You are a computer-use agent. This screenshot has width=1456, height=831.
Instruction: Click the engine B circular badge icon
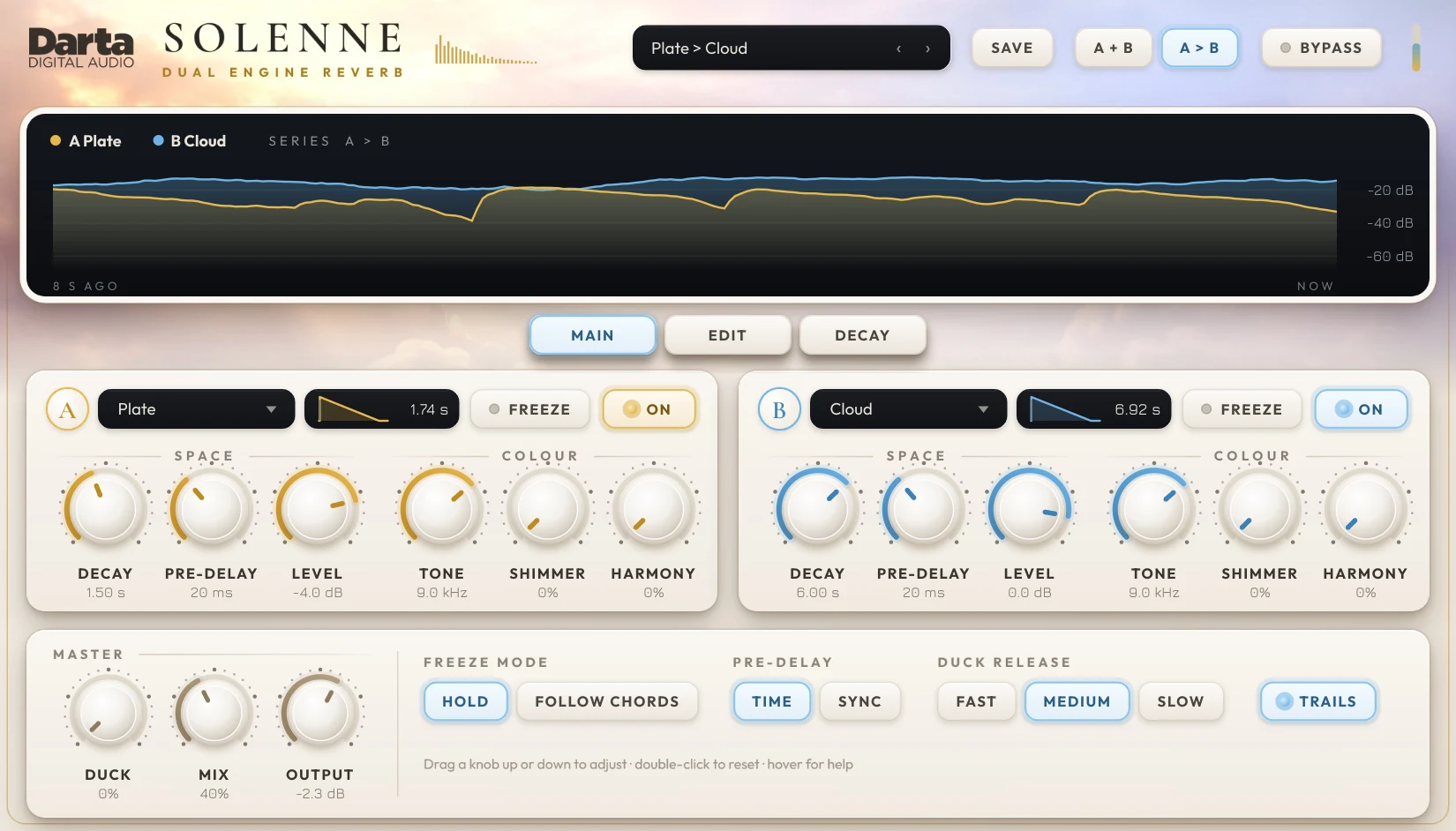pos(779,409)
